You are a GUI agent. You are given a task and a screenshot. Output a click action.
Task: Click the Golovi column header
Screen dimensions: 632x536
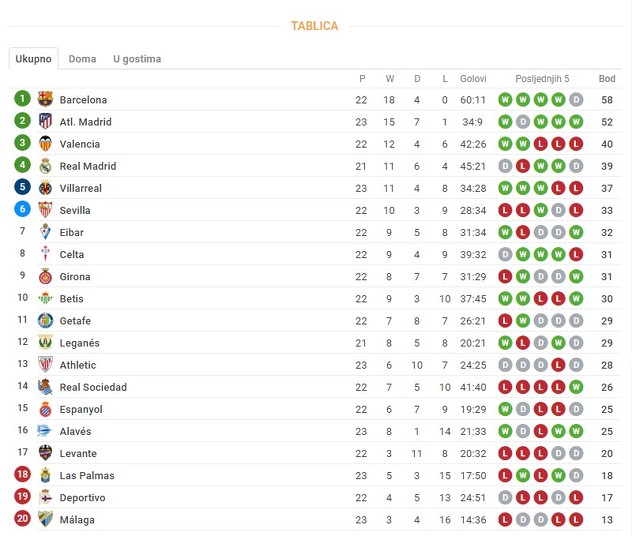pyautogui.click(x=473, y=78)
